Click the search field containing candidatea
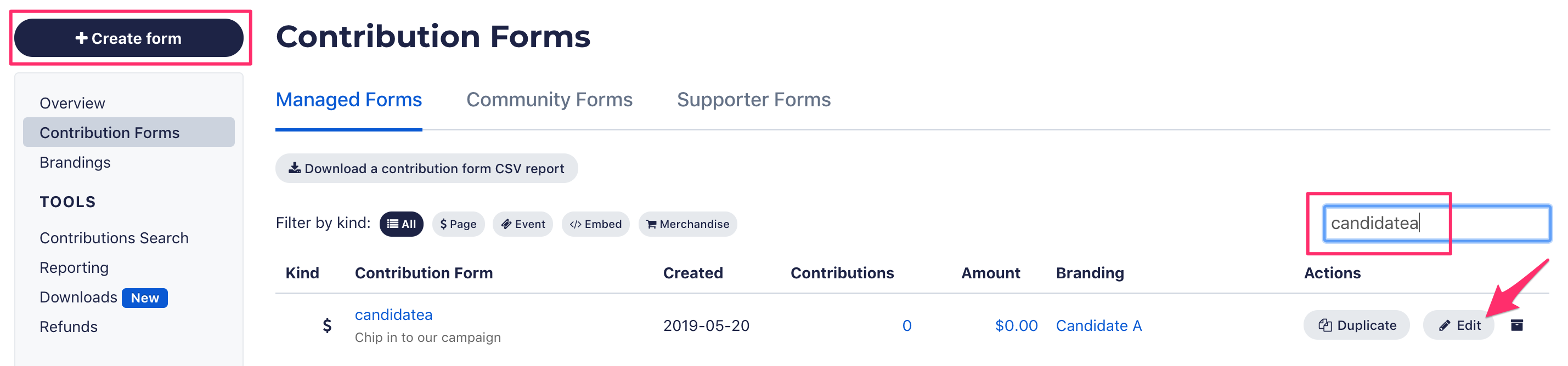 click(x=1436, y=223)
